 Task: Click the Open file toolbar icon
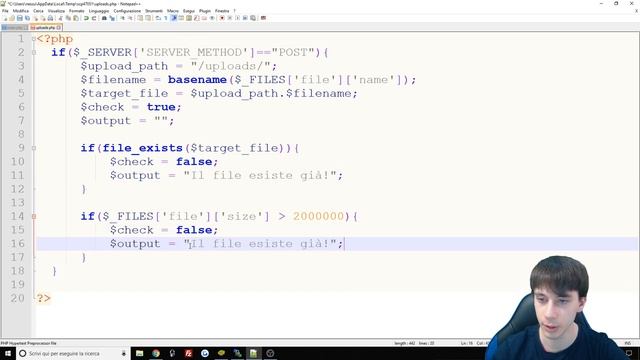[12, 18]
